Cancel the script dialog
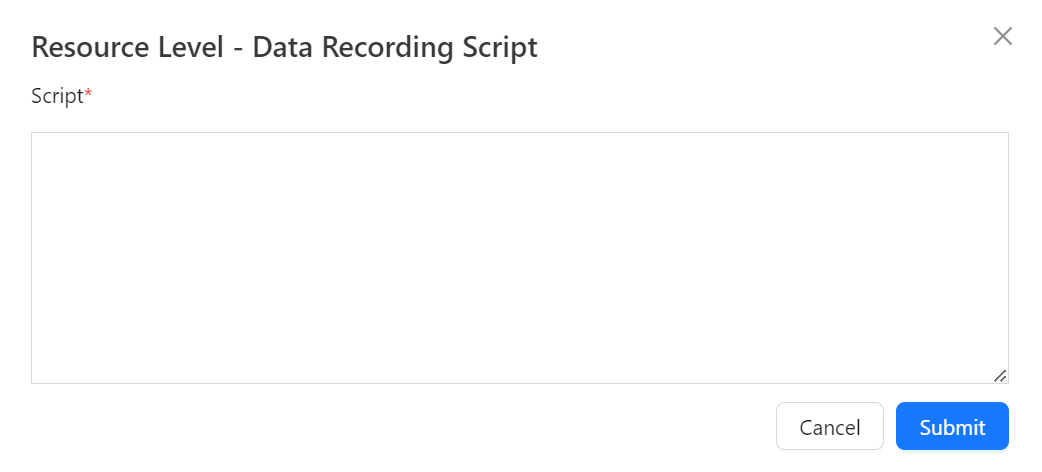The image size is (1042, 472). (829, 427)
